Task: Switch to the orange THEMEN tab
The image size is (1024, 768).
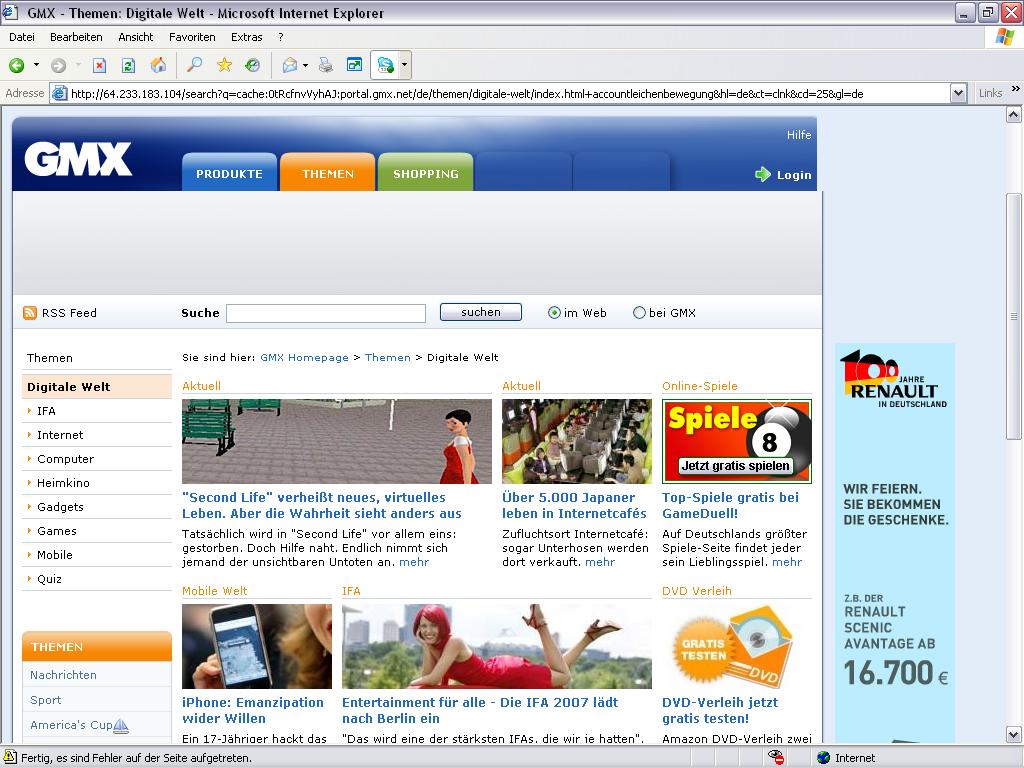Action: pos(328,172)
